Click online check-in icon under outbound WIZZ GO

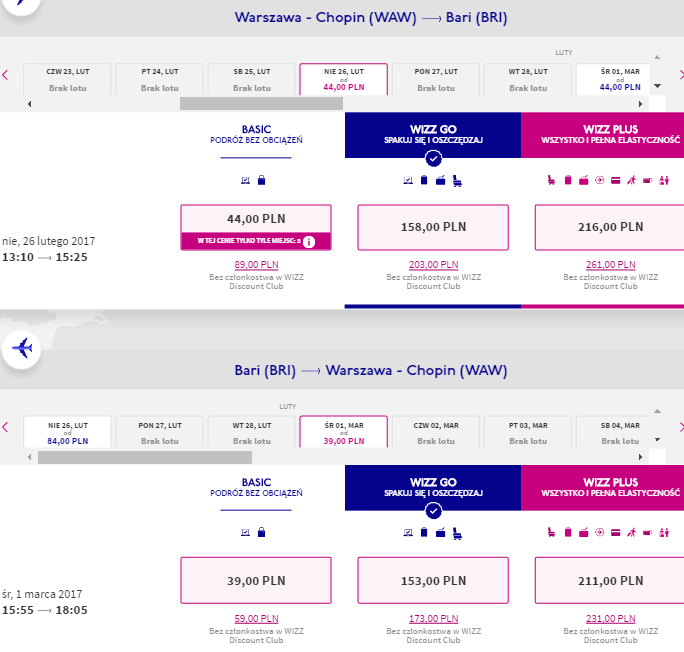pos(408,180)
